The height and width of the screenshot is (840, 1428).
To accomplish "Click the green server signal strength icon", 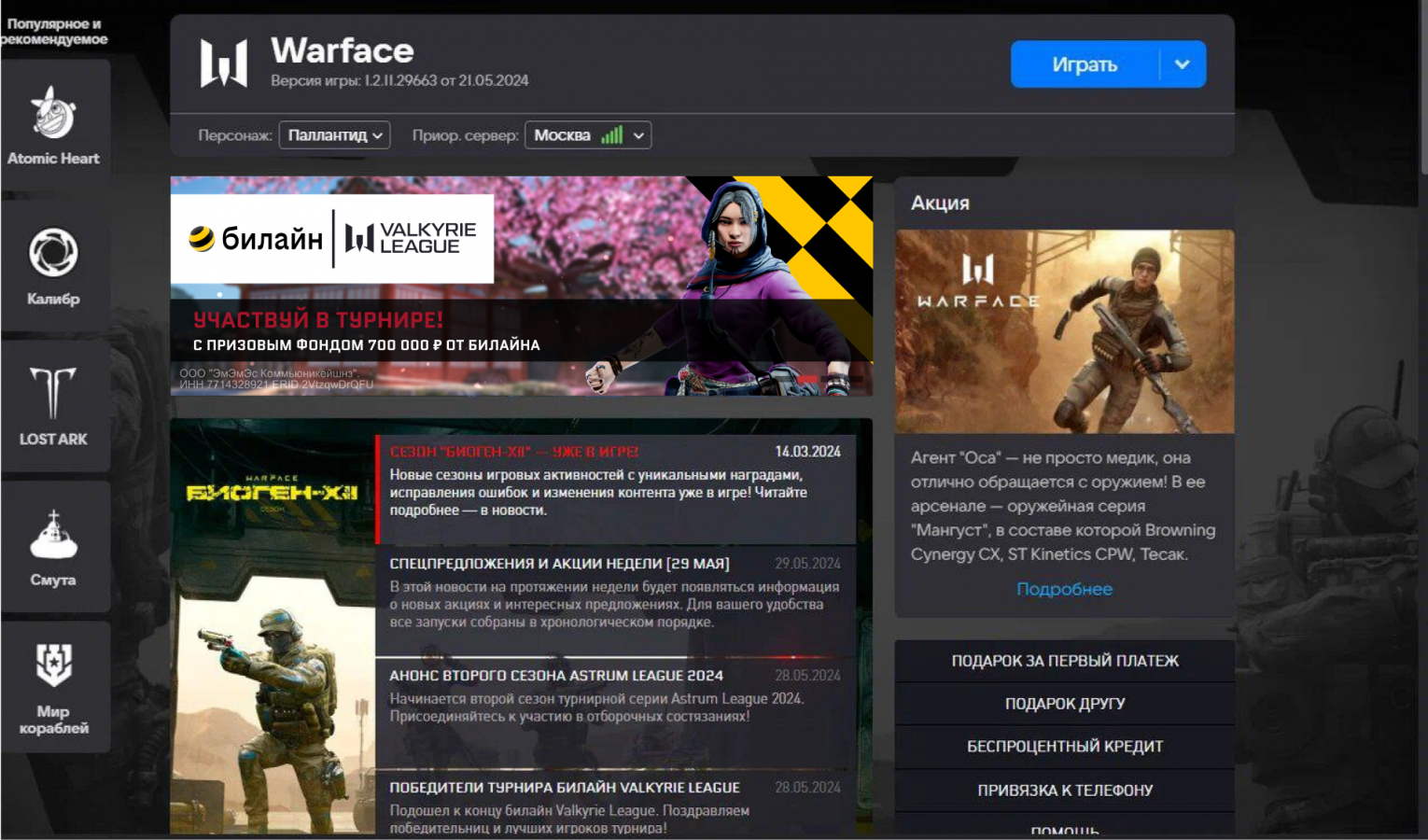I will 611,135.
